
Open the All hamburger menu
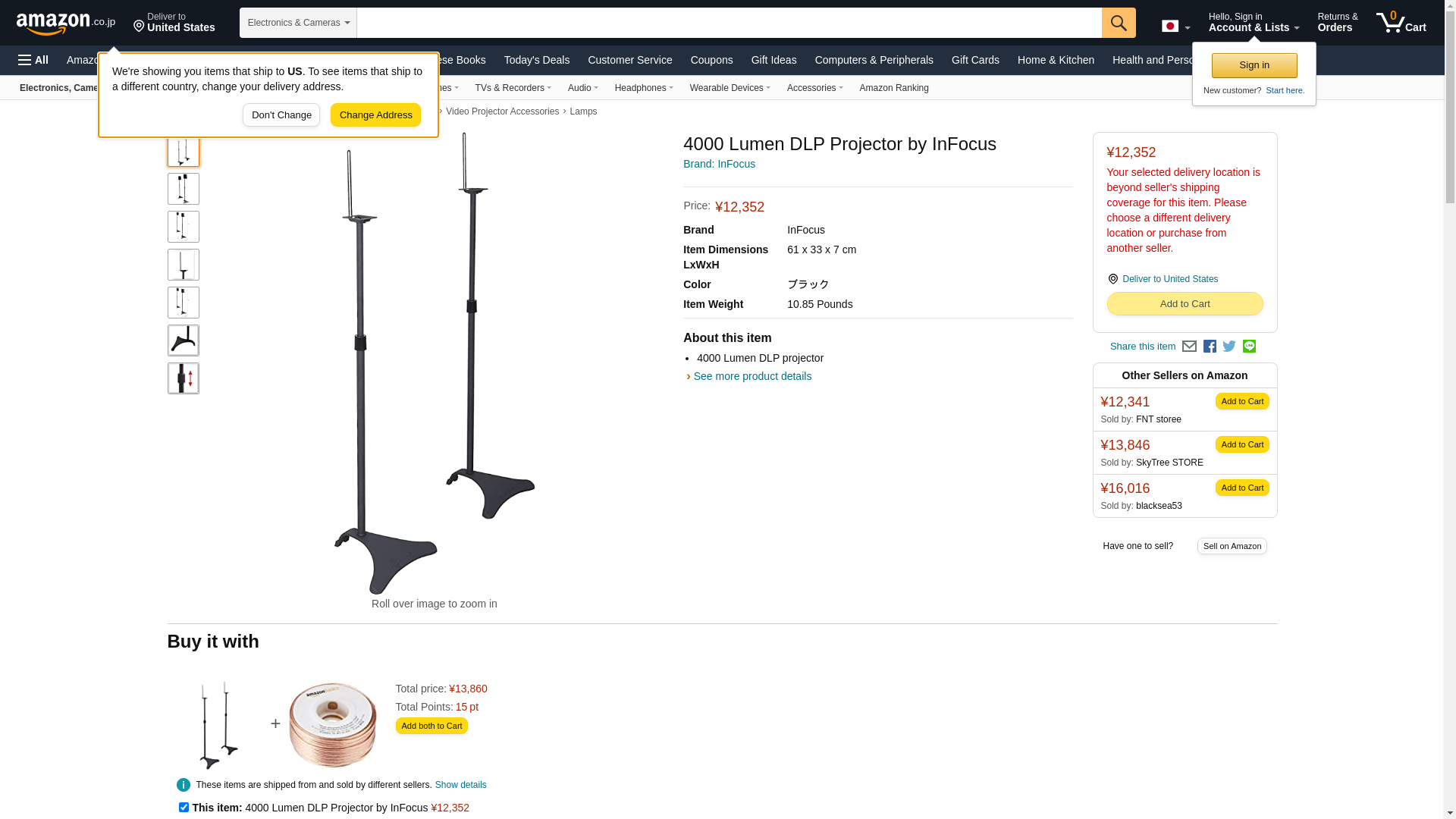(x=33, y=60)
